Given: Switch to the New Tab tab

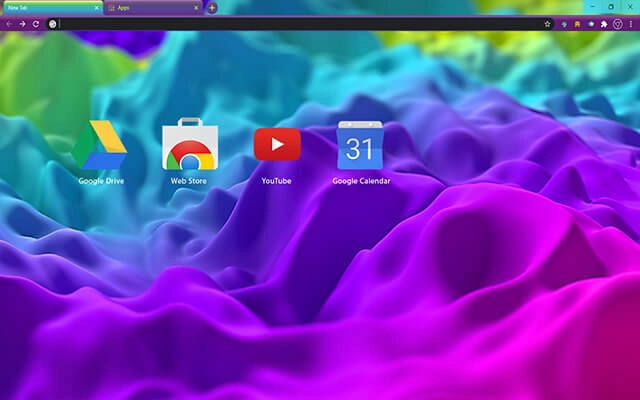Looking at the screenshot, I should pos(53,8).
